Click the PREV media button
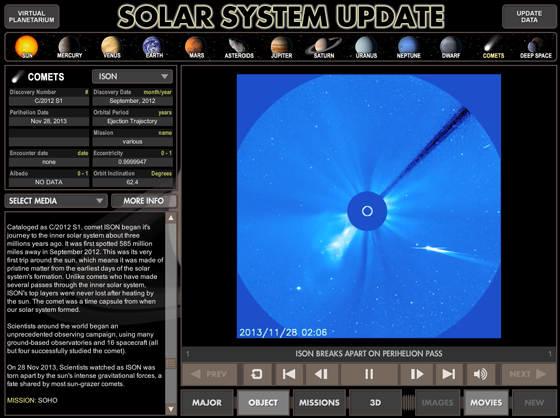This screenshot has width=560, height=418. 209,374
